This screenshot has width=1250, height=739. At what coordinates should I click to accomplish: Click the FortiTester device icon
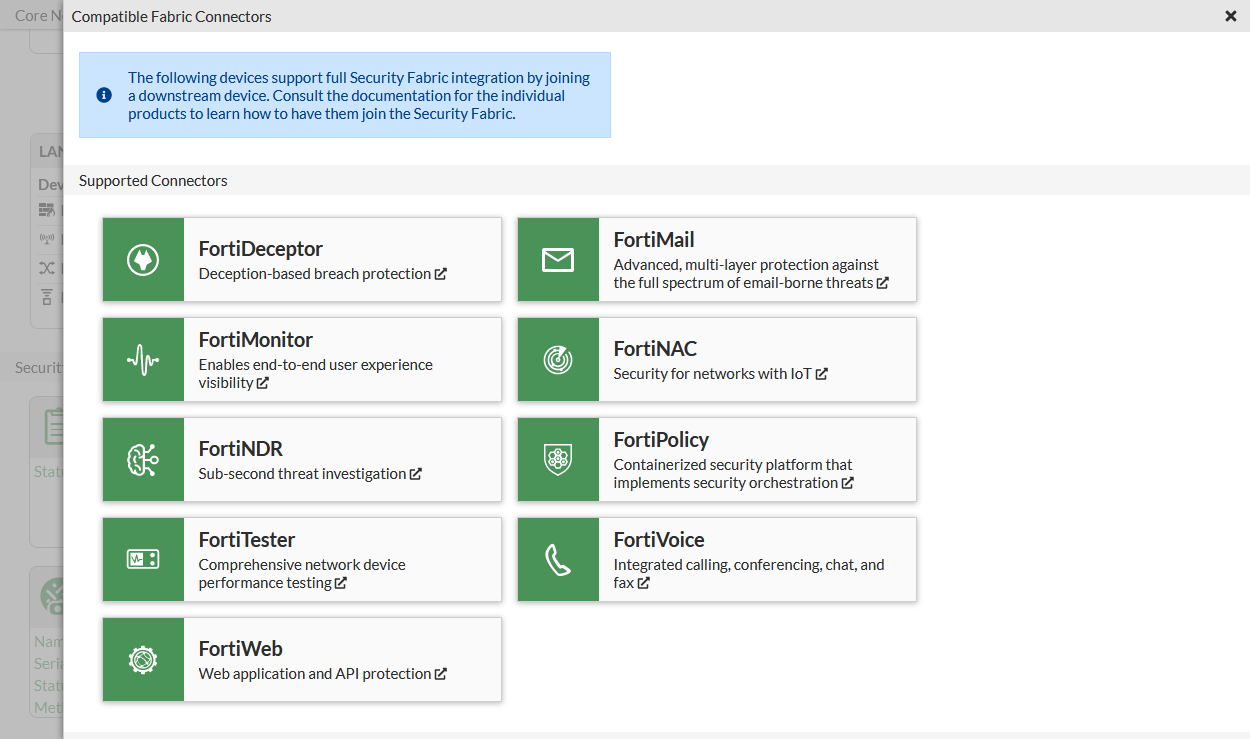tap(143, 559)
